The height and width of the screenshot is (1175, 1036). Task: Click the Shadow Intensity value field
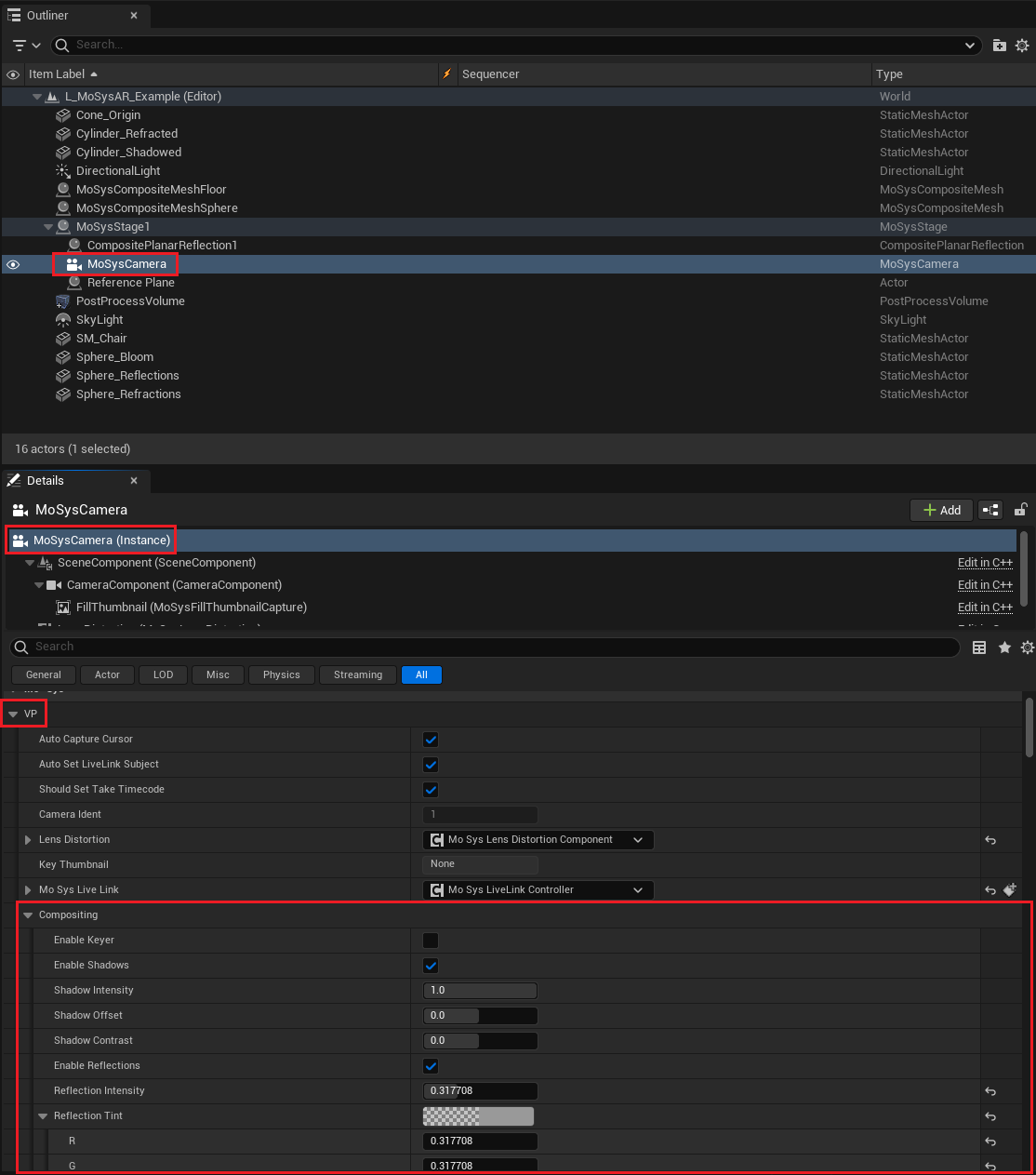coord(480,990)
